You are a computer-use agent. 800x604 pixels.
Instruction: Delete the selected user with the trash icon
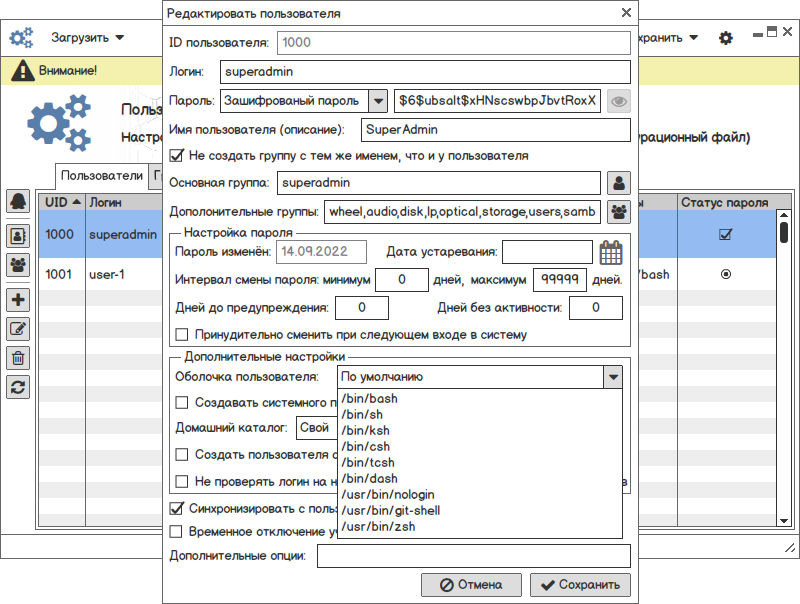coord(18,358)
